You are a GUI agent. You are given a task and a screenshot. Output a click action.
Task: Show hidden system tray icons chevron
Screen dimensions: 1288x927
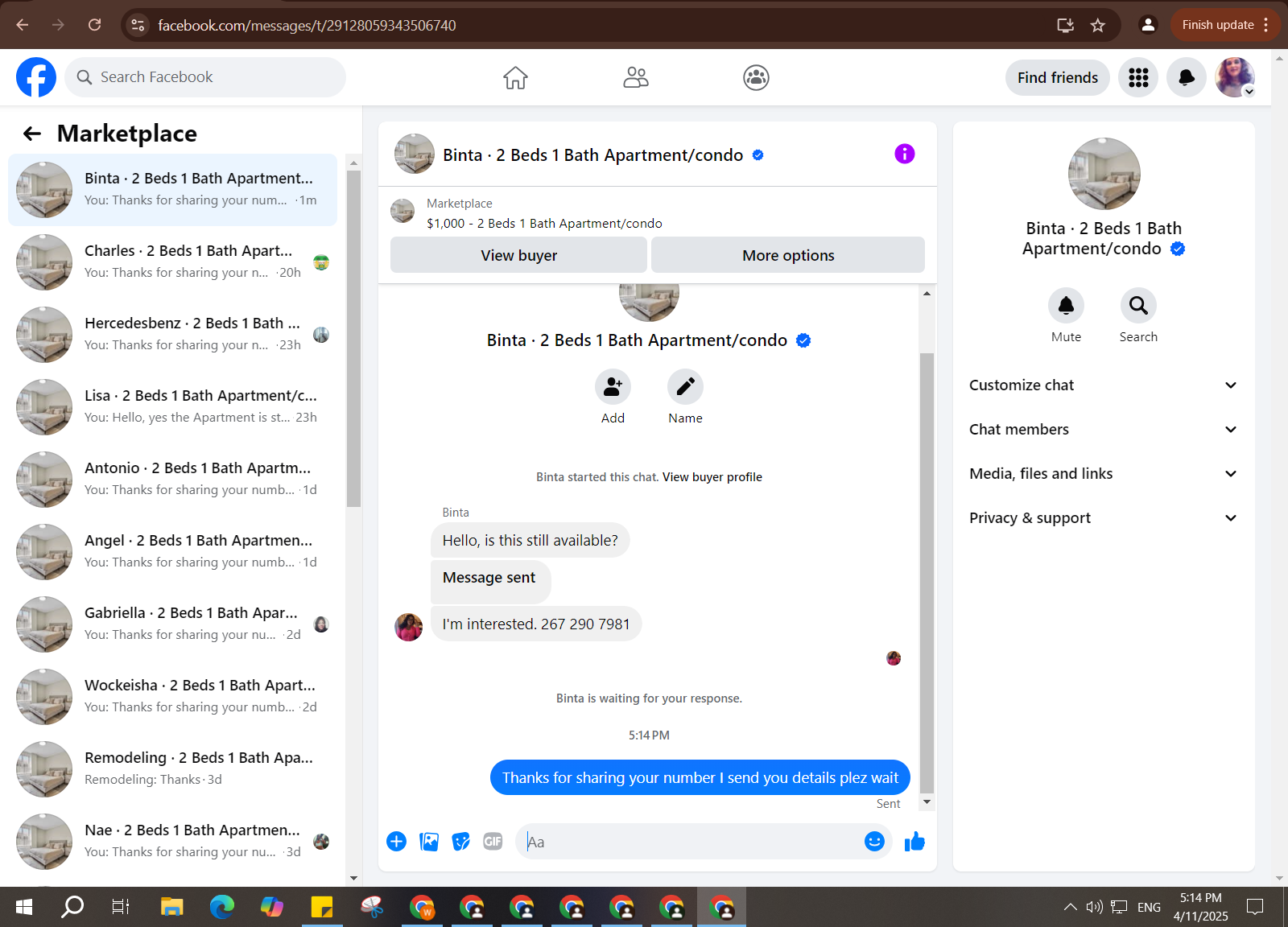click(1070, 907)
